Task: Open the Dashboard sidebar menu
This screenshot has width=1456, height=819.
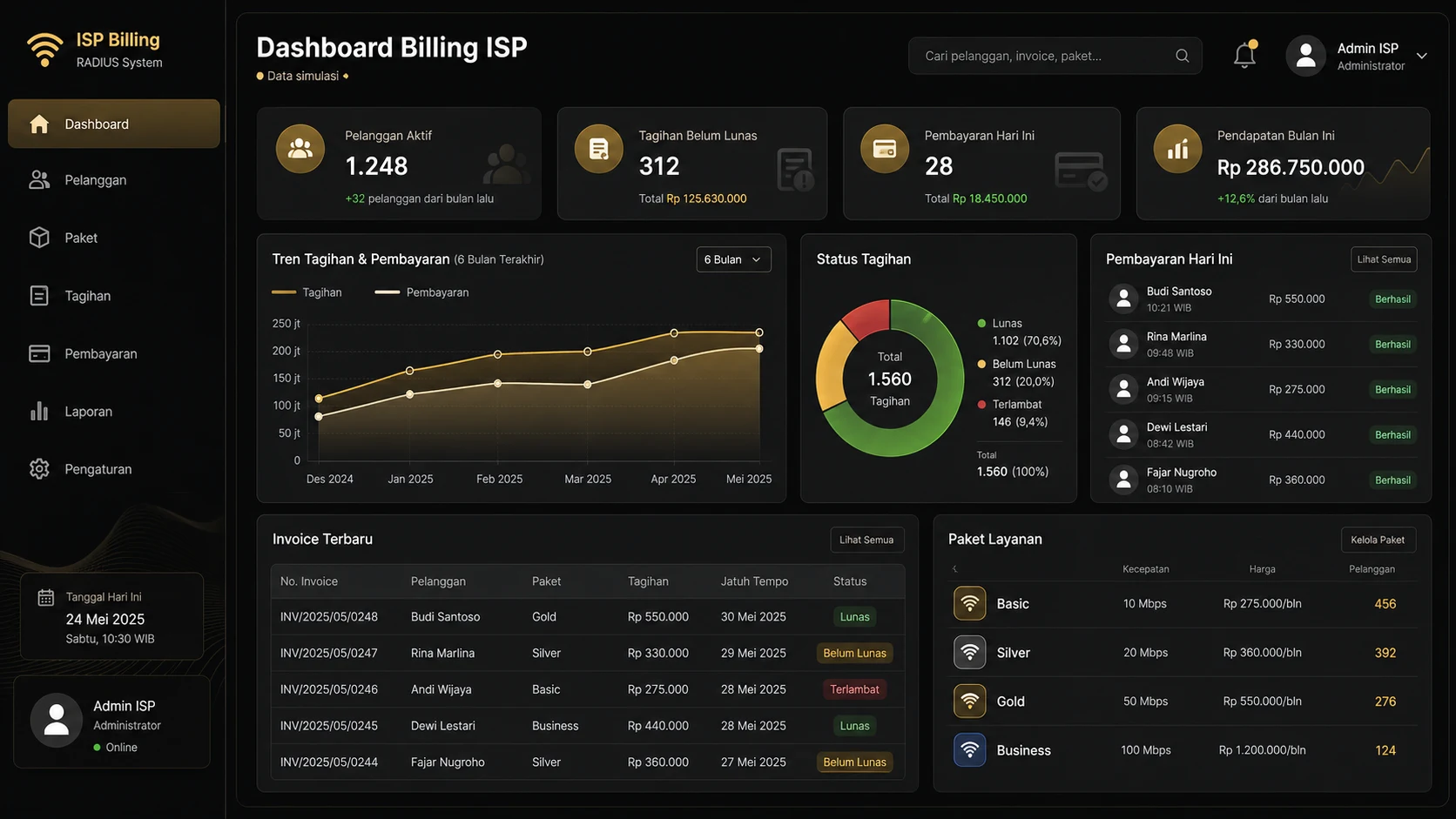Action: pyautogui.click(x=114, y=124)
